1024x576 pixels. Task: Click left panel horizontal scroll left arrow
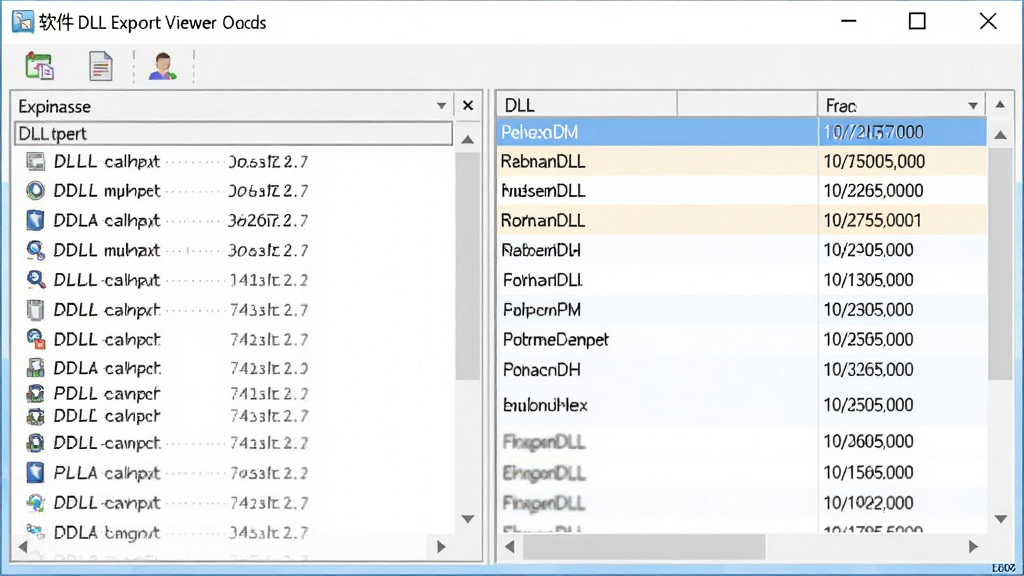[x=23, y=546]
